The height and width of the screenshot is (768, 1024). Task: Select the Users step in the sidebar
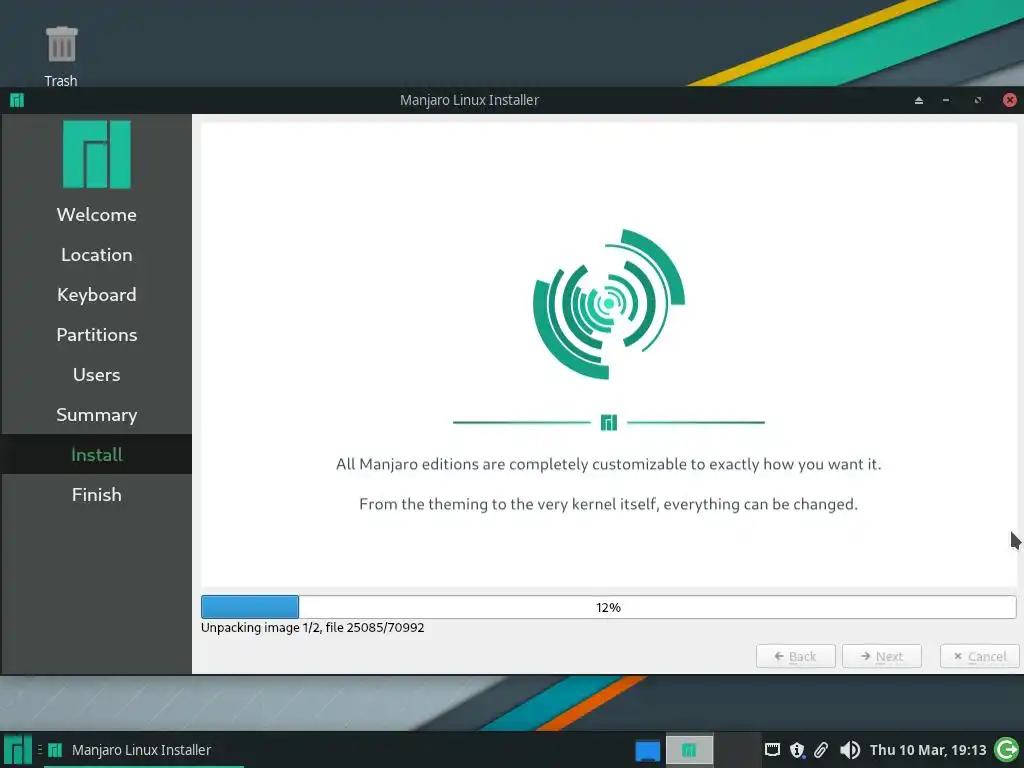click(97, 374)
